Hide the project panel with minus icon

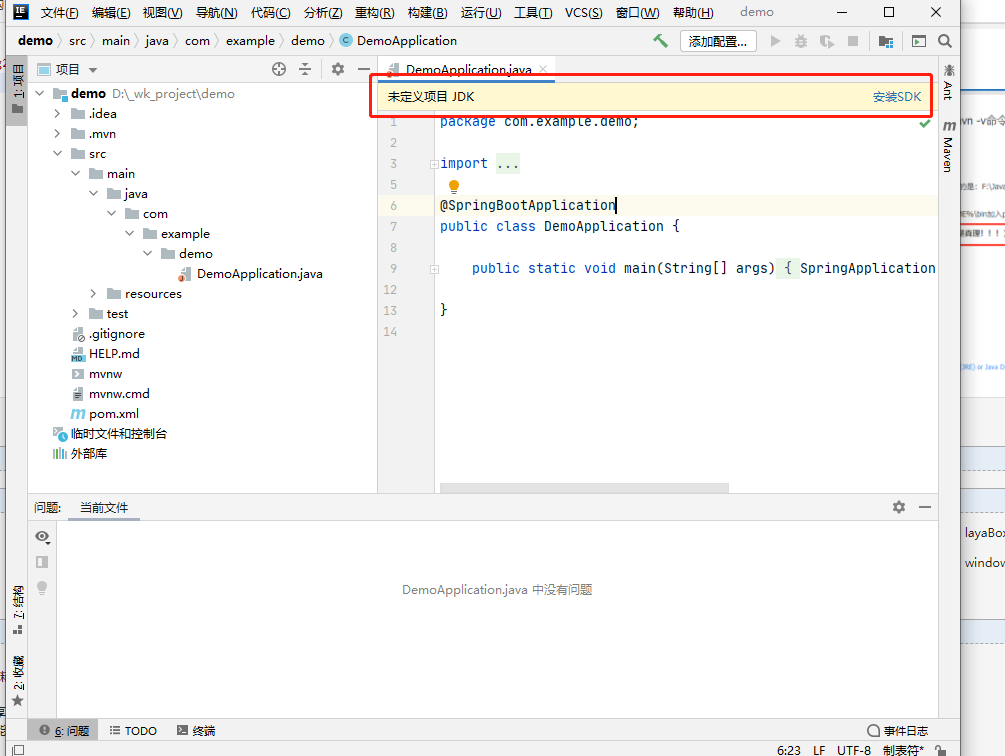pos(363,69)
